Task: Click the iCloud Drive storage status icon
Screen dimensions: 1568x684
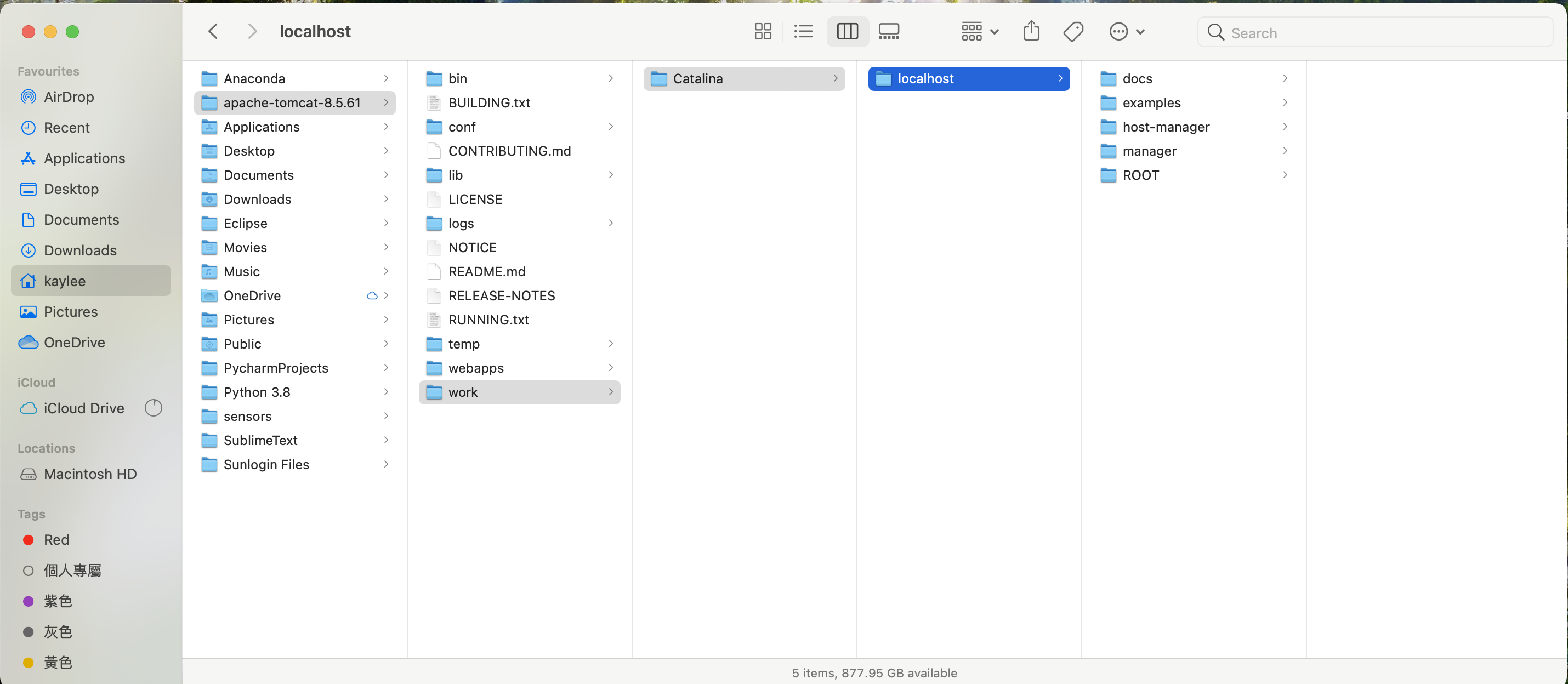Action: pyautogui.click(x=154, y=408)
